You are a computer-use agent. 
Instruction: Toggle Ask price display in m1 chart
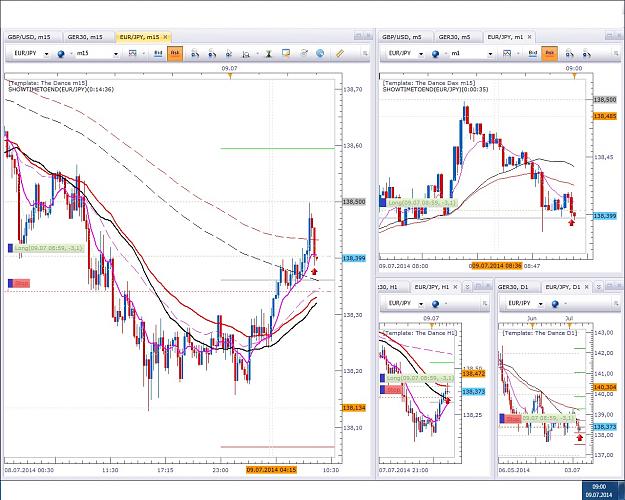click(550, 53)
